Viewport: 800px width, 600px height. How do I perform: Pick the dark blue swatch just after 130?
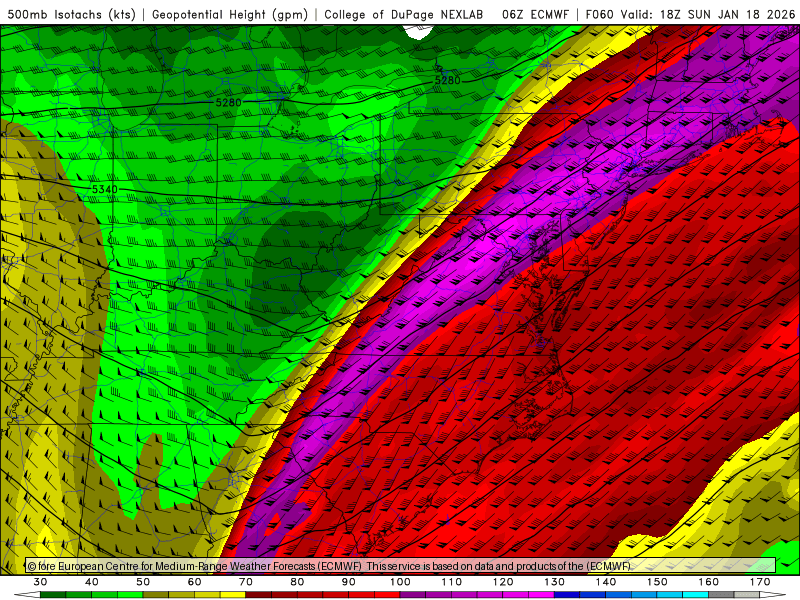coord(567,595)
